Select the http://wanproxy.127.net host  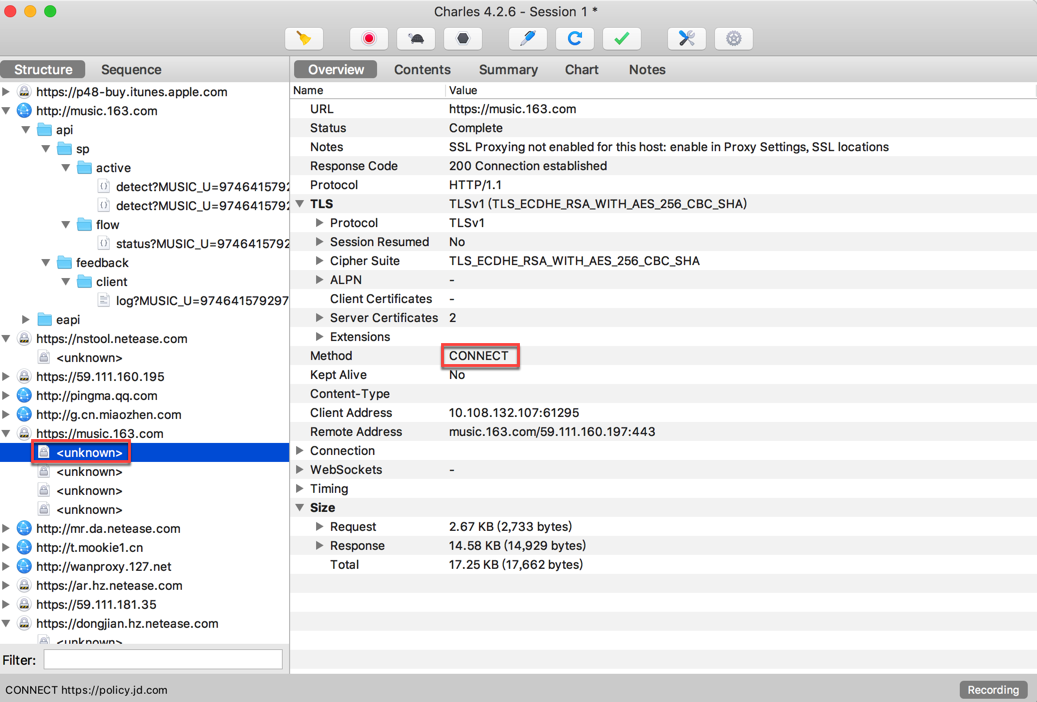(103, 566)
